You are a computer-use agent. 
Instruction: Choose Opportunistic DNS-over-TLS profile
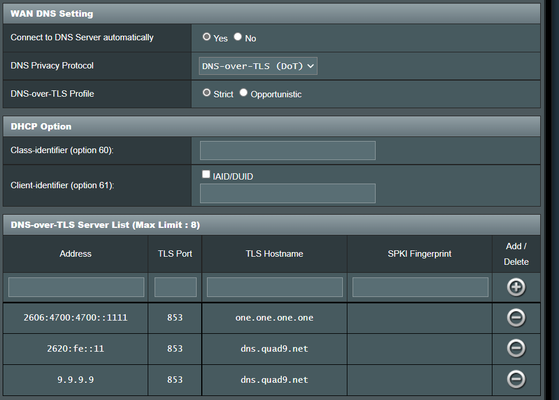(243, 93)
